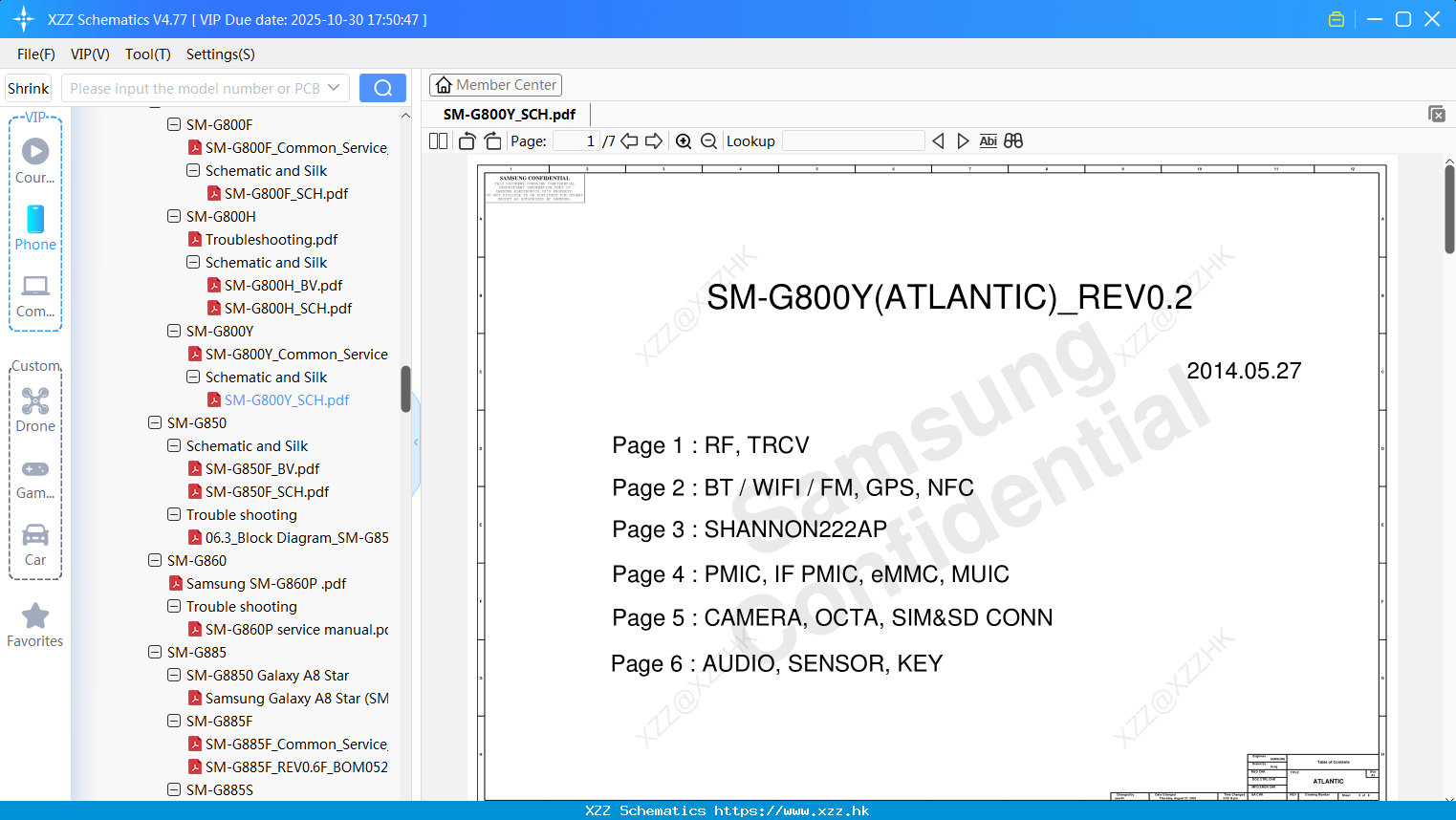Open SM-G800H_BV.pdf
Image resolution: width=1456 pixels, height=820 pixels.
tap(283, 285)
